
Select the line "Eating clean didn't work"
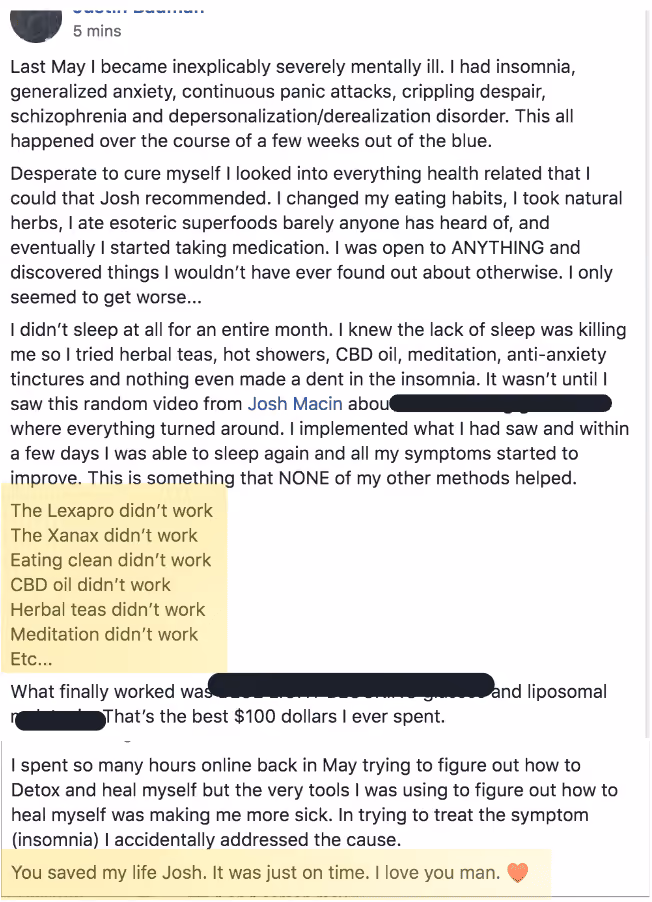click(x=111, y=560)
